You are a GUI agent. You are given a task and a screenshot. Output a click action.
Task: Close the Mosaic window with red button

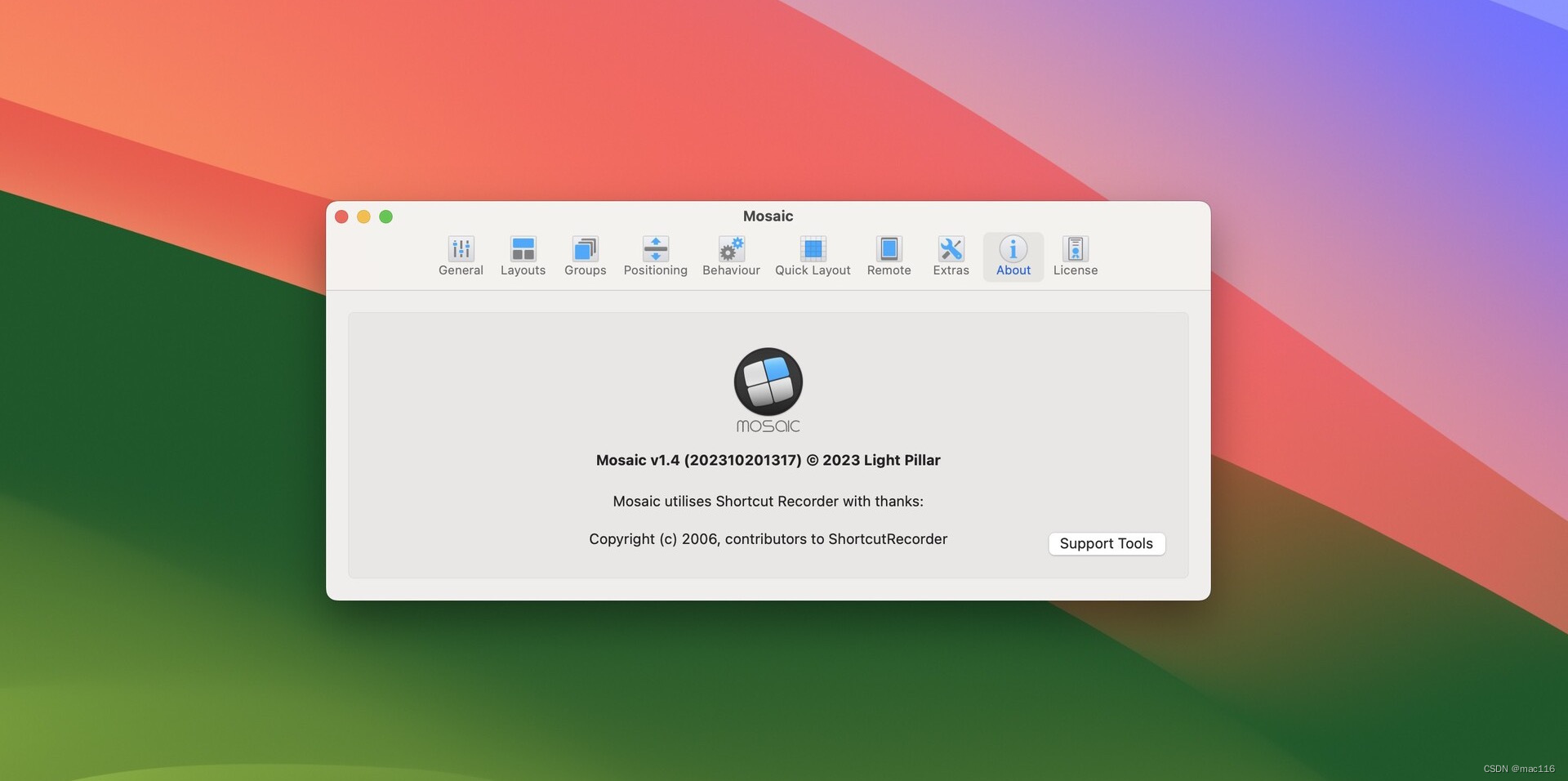pyautogui.click(x=341, y=216)
